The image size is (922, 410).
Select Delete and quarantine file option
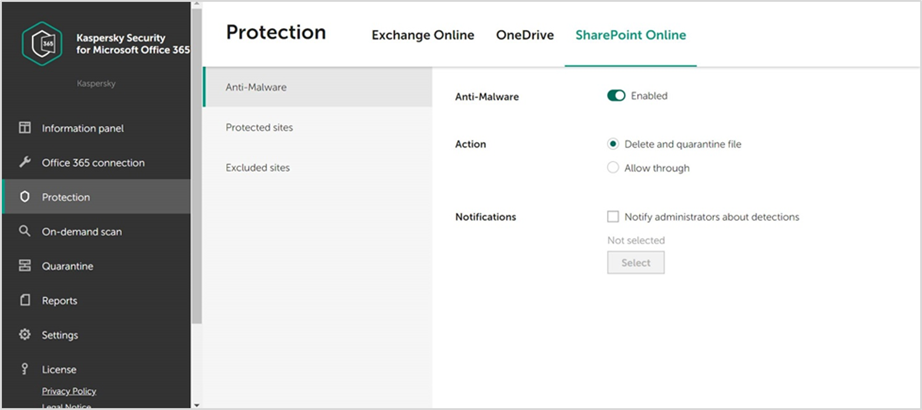tap(613, 144)
